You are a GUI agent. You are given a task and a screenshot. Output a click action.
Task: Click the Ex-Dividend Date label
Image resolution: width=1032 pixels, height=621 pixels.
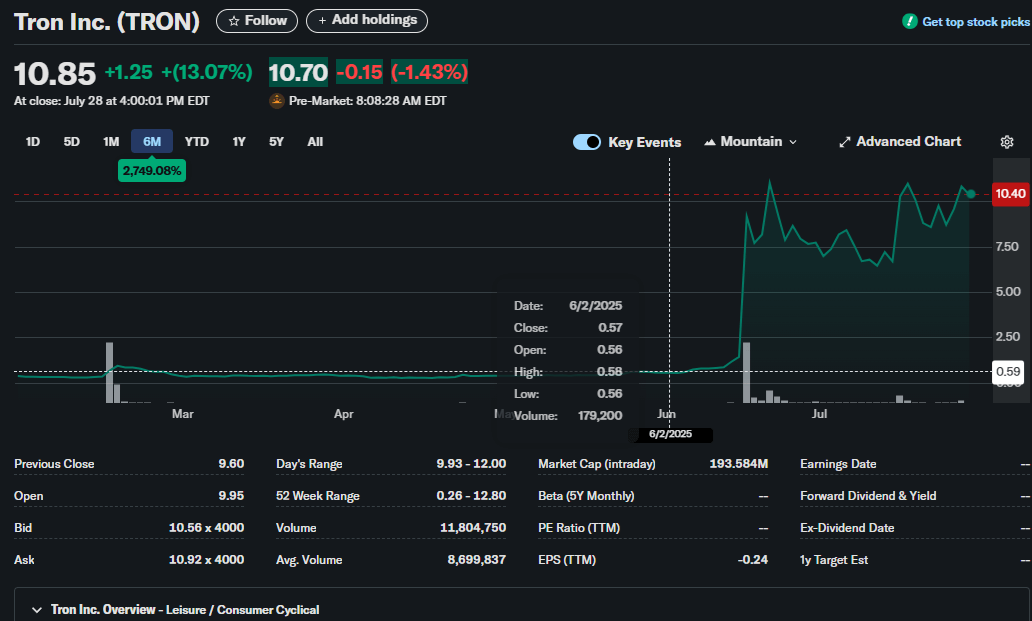(x=847, y=528)
